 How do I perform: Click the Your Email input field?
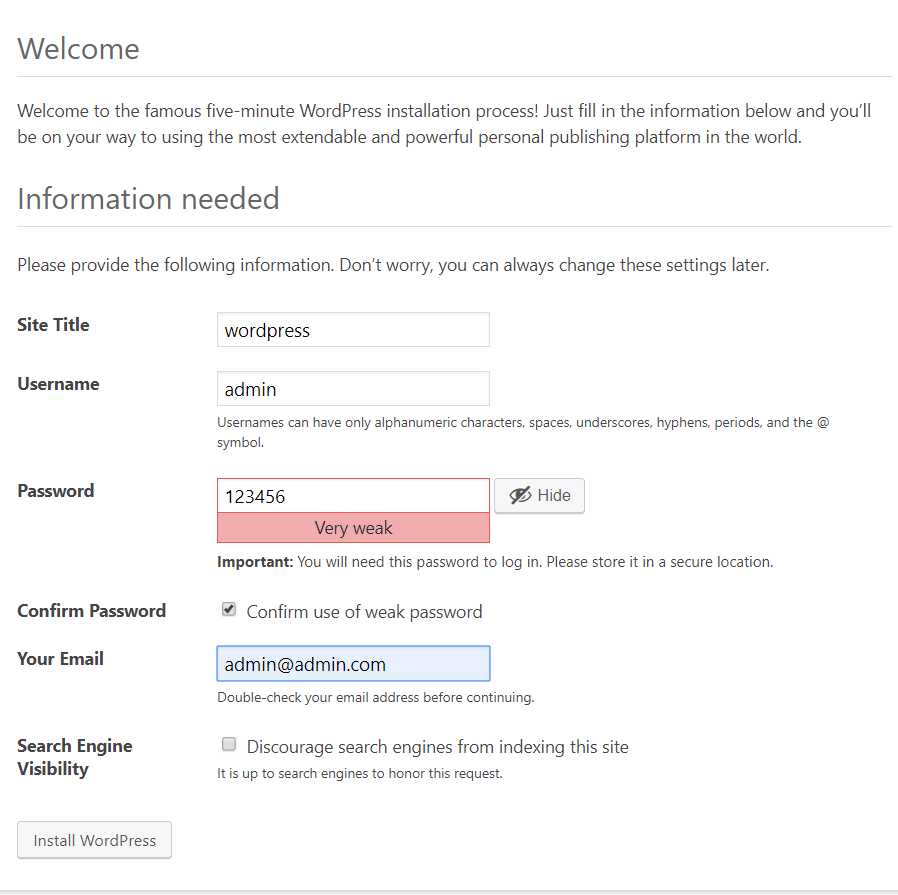pyautogui.click(x=353, y=663)
